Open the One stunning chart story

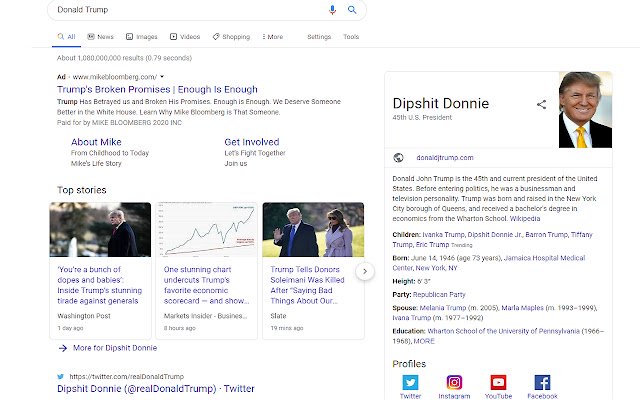[x=206, y=285]
